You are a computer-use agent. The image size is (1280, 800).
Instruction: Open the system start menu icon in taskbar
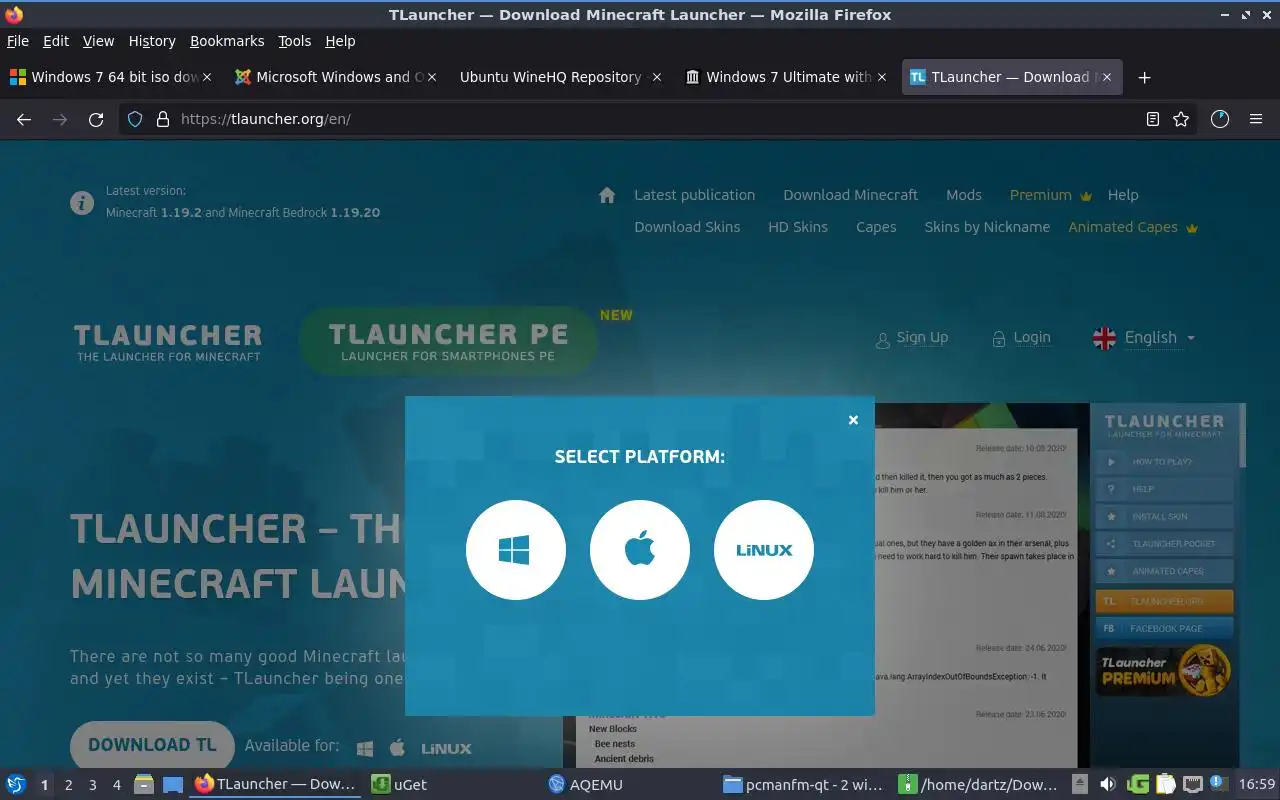(16, 785)
